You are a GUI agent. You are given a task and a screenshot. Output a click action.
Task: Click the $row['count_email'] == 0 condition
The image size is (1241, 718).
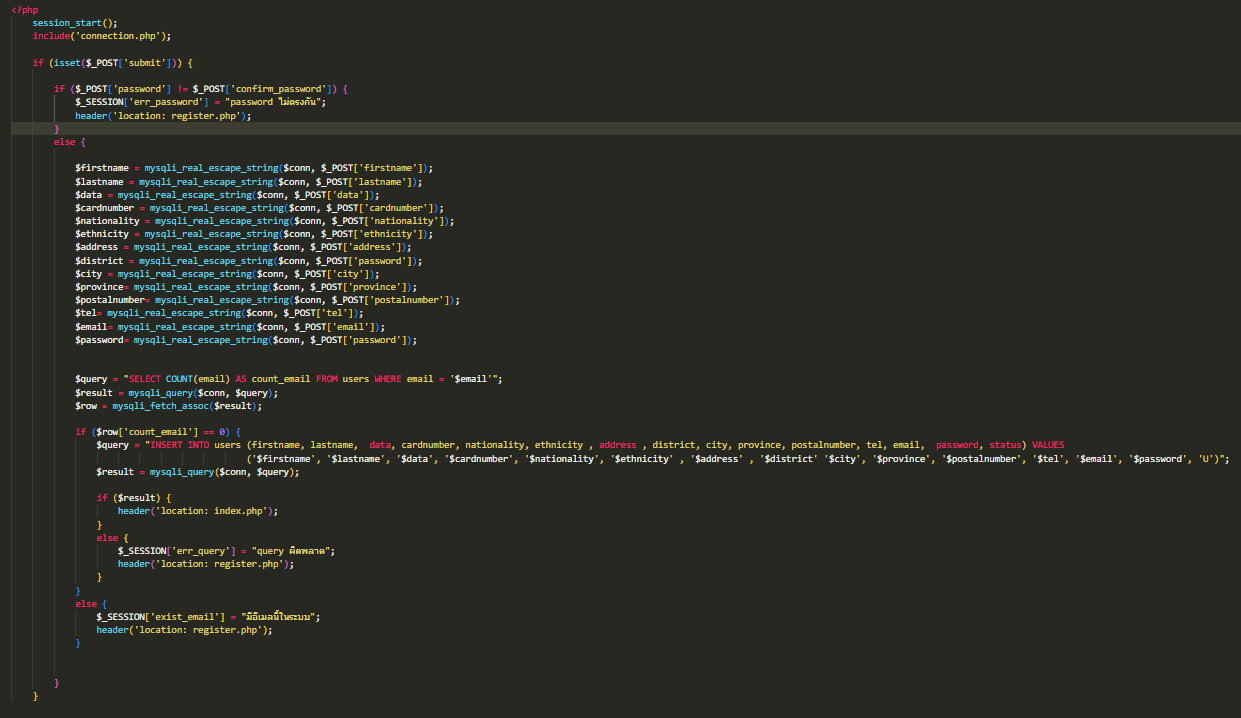click(x=161, y=432)
